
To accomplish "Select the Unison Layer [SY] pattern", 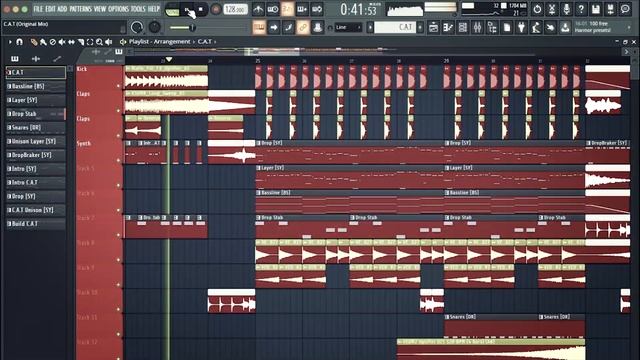I will click(x=36, y=141).
